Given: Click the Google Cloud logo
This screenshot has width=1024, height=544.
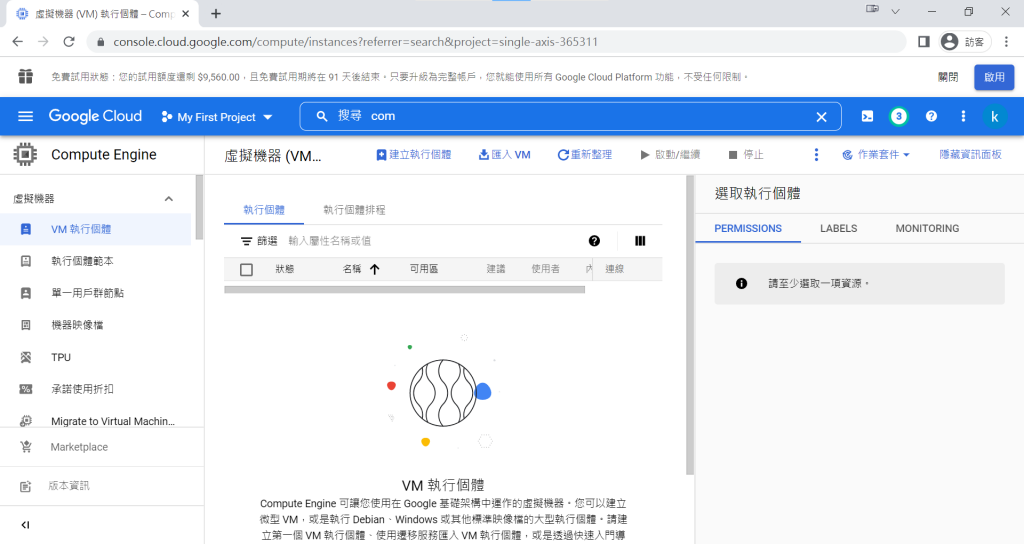Looking at the screenshot, I should click(95, 116).
